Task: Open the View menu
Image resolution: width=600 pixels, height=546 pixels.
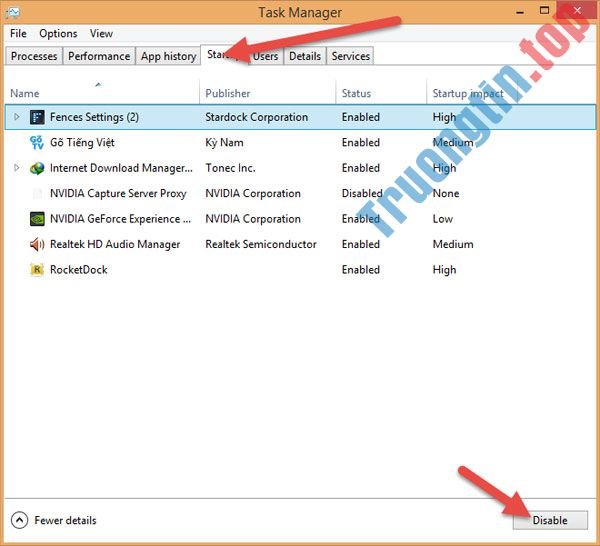Action: click(101, 34)
